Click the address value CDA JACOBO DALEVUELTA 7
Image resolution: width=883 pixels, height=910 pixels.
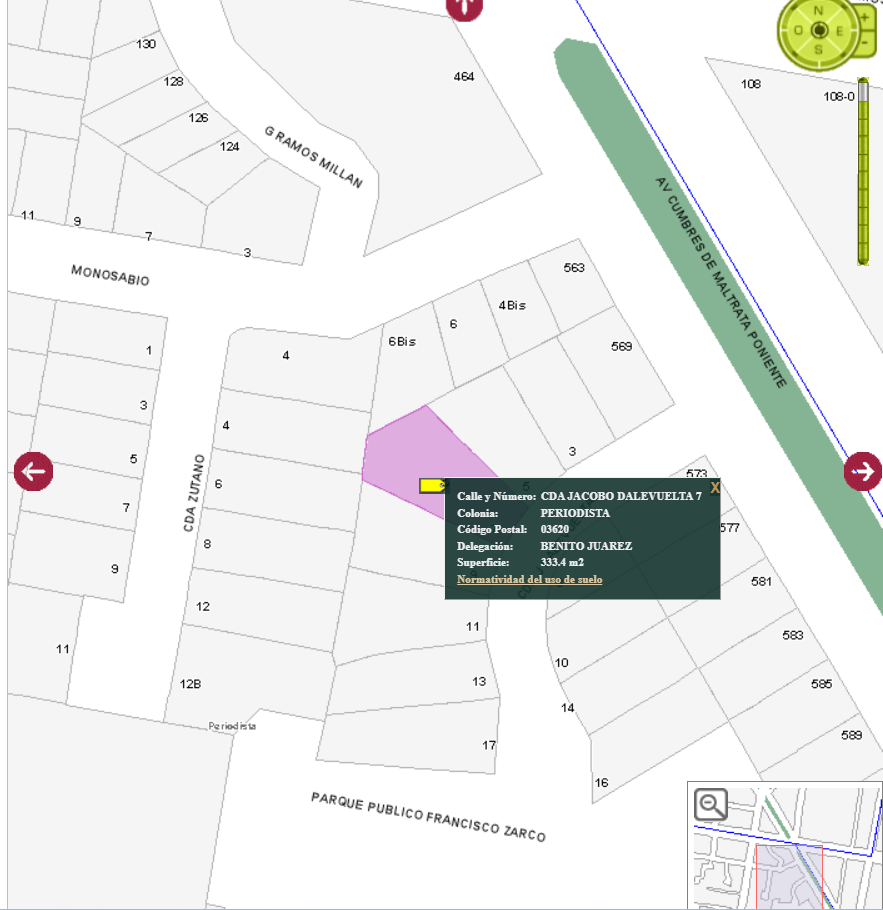coord(621,496)
